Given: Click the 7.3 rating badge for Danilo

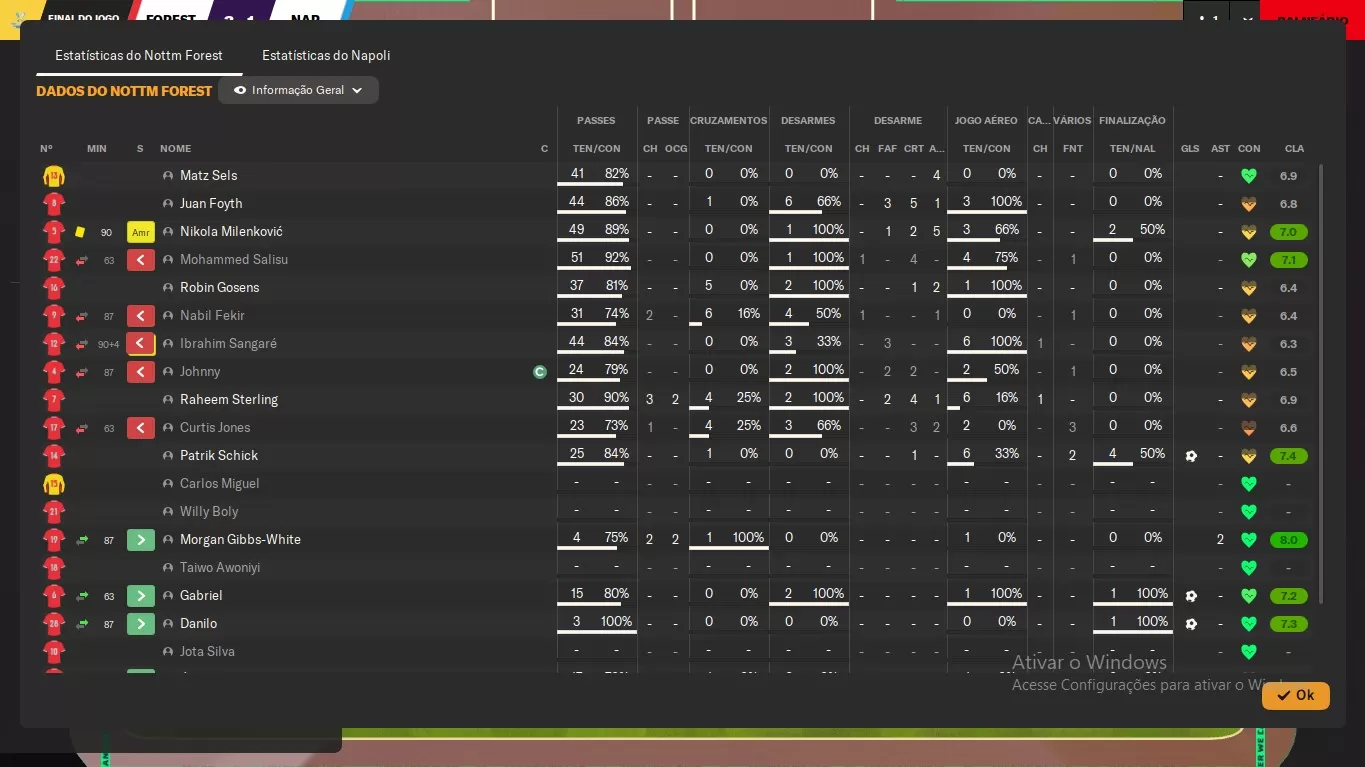Looking at the screenshot, I should click(x=1288, y=624).
